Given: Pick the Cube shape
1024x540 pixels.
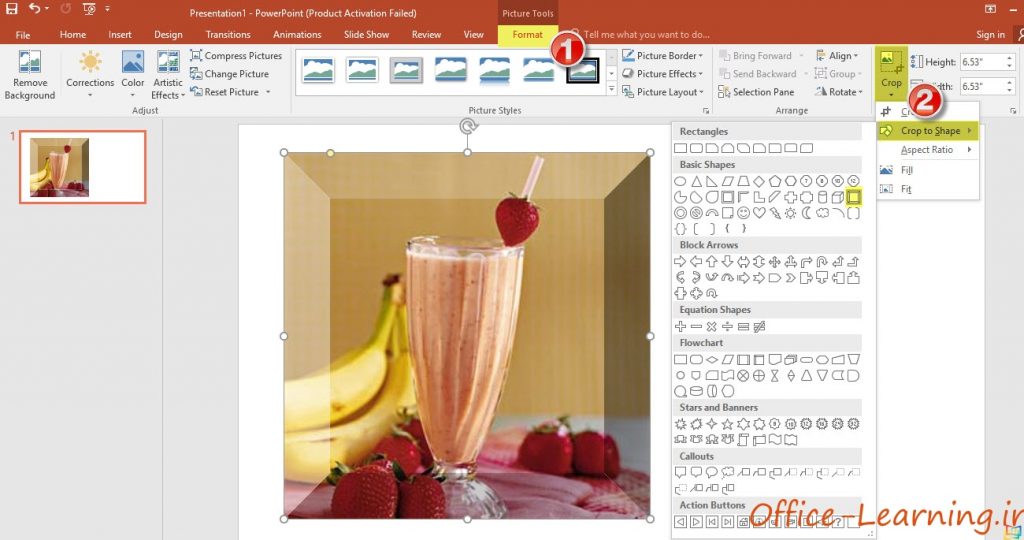Looking at the screenshot, I should 838,197.
